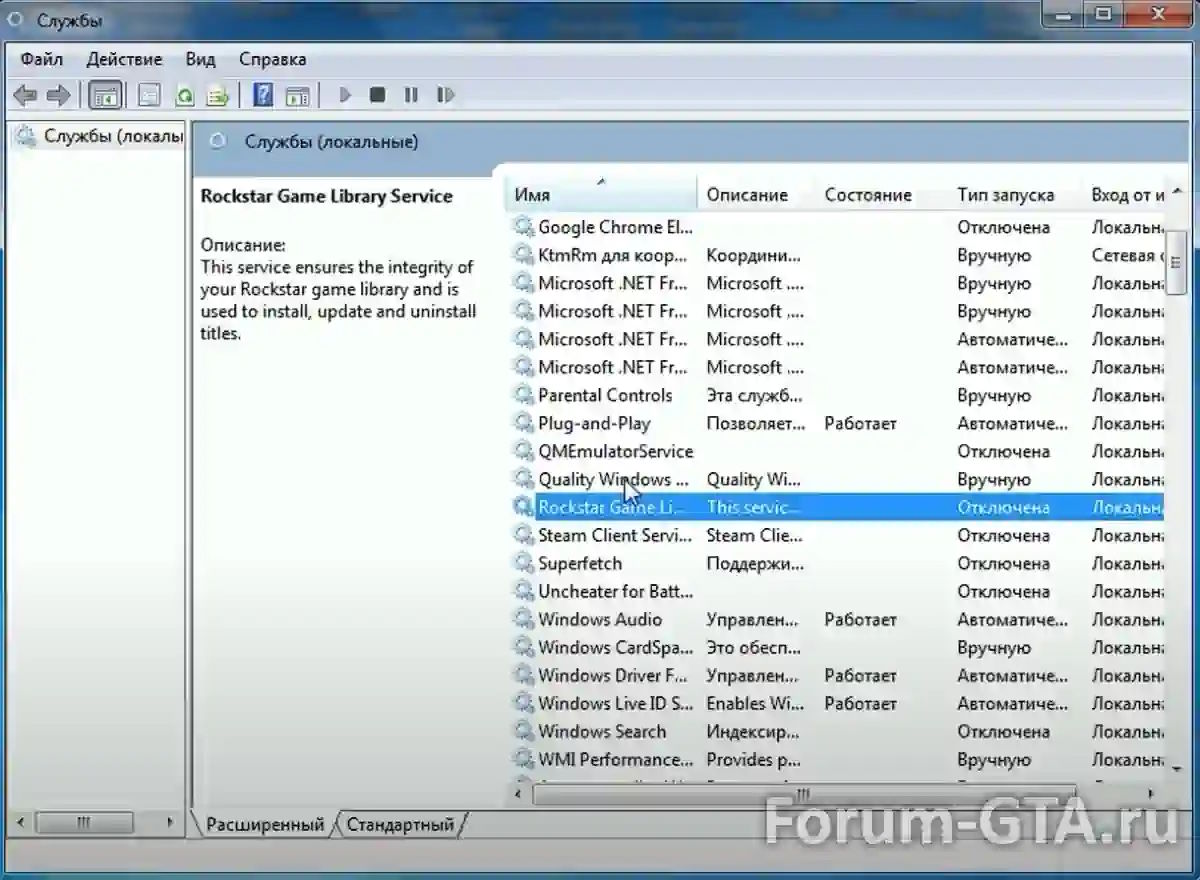This screenshot has height=880, width=1200.
Task: Select Службы (локальные) tree node
Action: point(98,136)
